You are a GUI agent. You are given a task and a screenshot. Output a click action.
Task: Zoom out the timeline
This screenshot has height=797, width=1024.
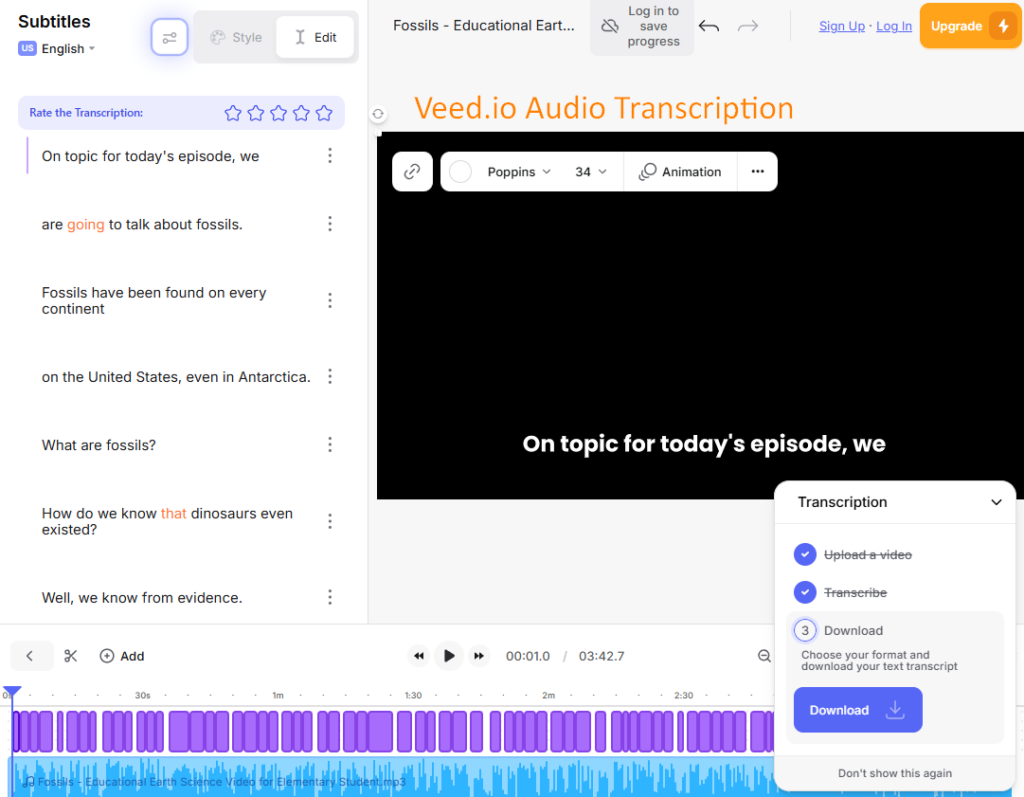point(763,656)
